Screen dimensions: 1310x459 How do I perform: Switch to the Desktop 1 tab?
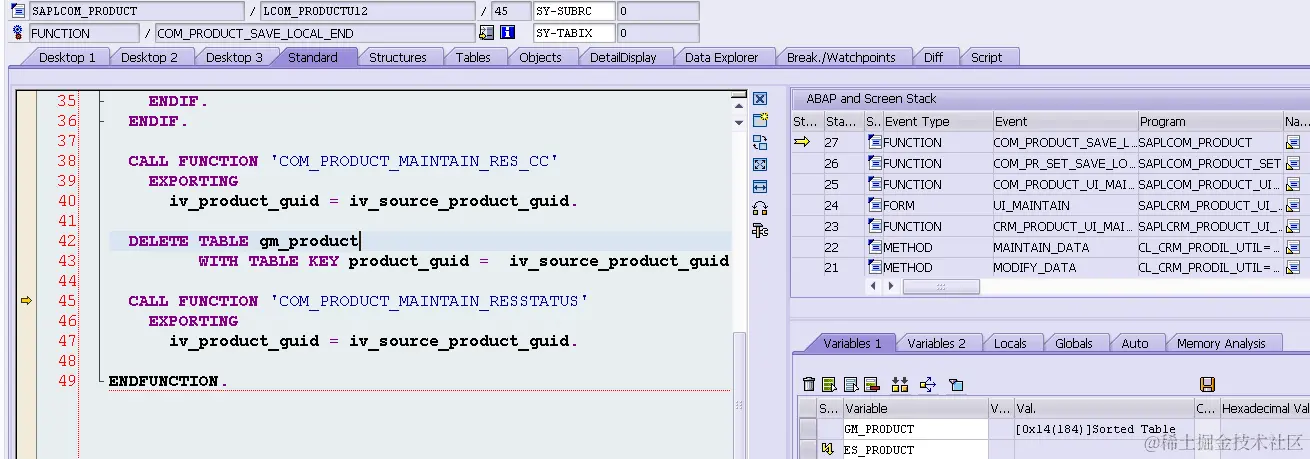coord(67,57)
